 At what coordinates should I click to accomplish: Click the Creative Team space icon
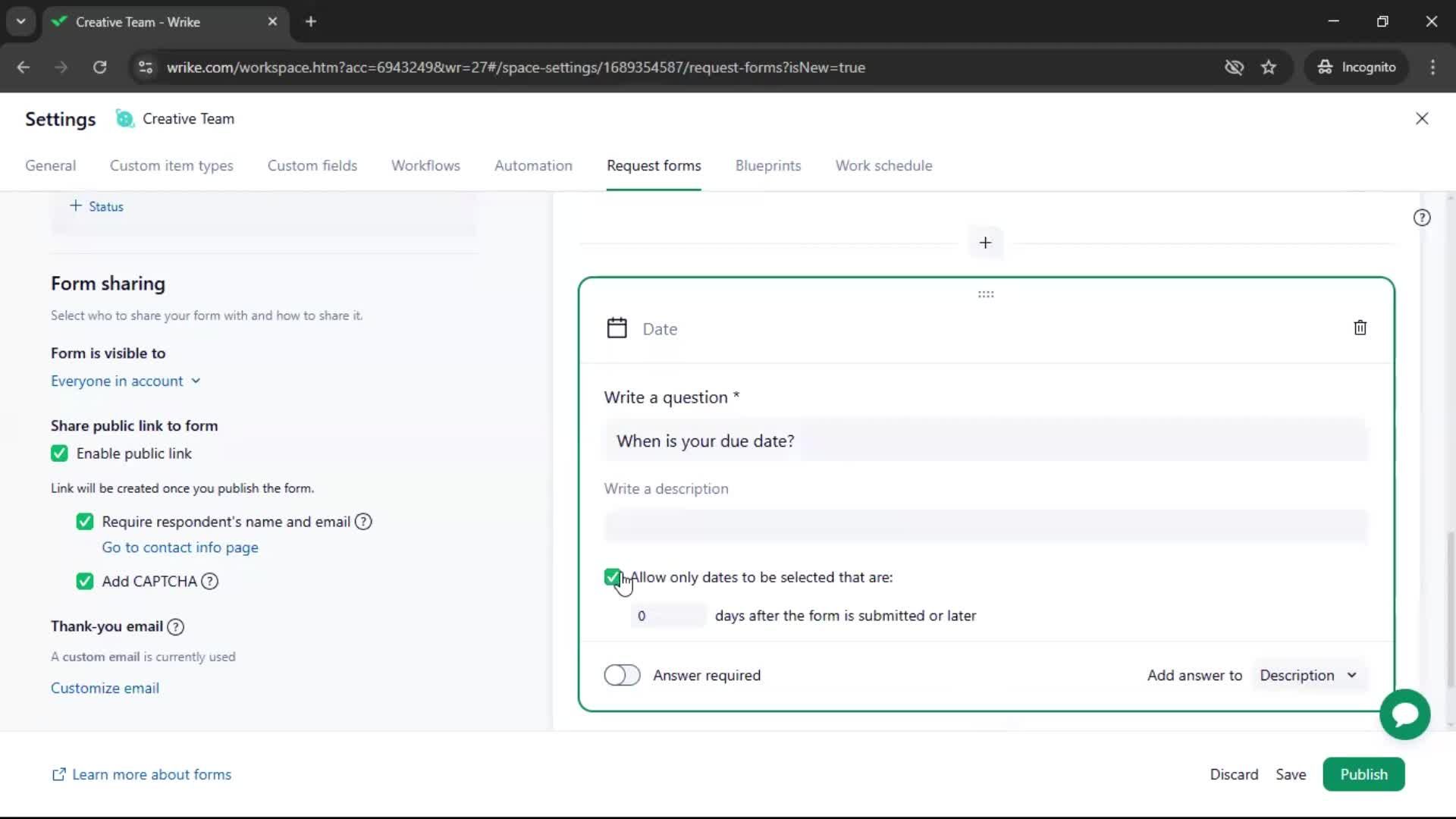pyautogui.click(x=124, y=118)
